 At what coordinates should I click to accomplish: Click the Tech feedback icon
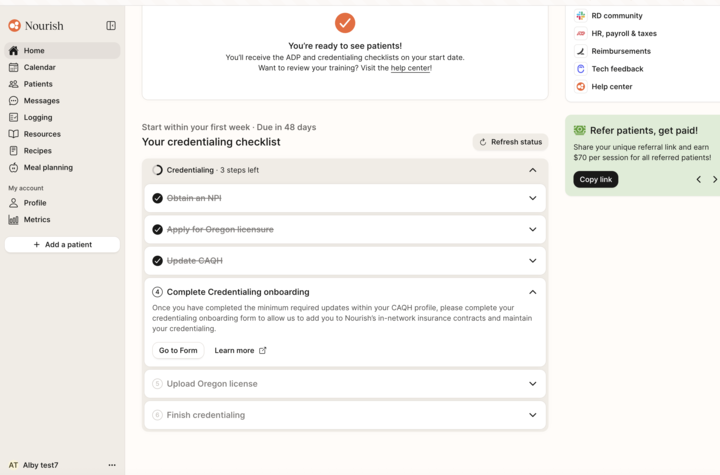(581, 69)
